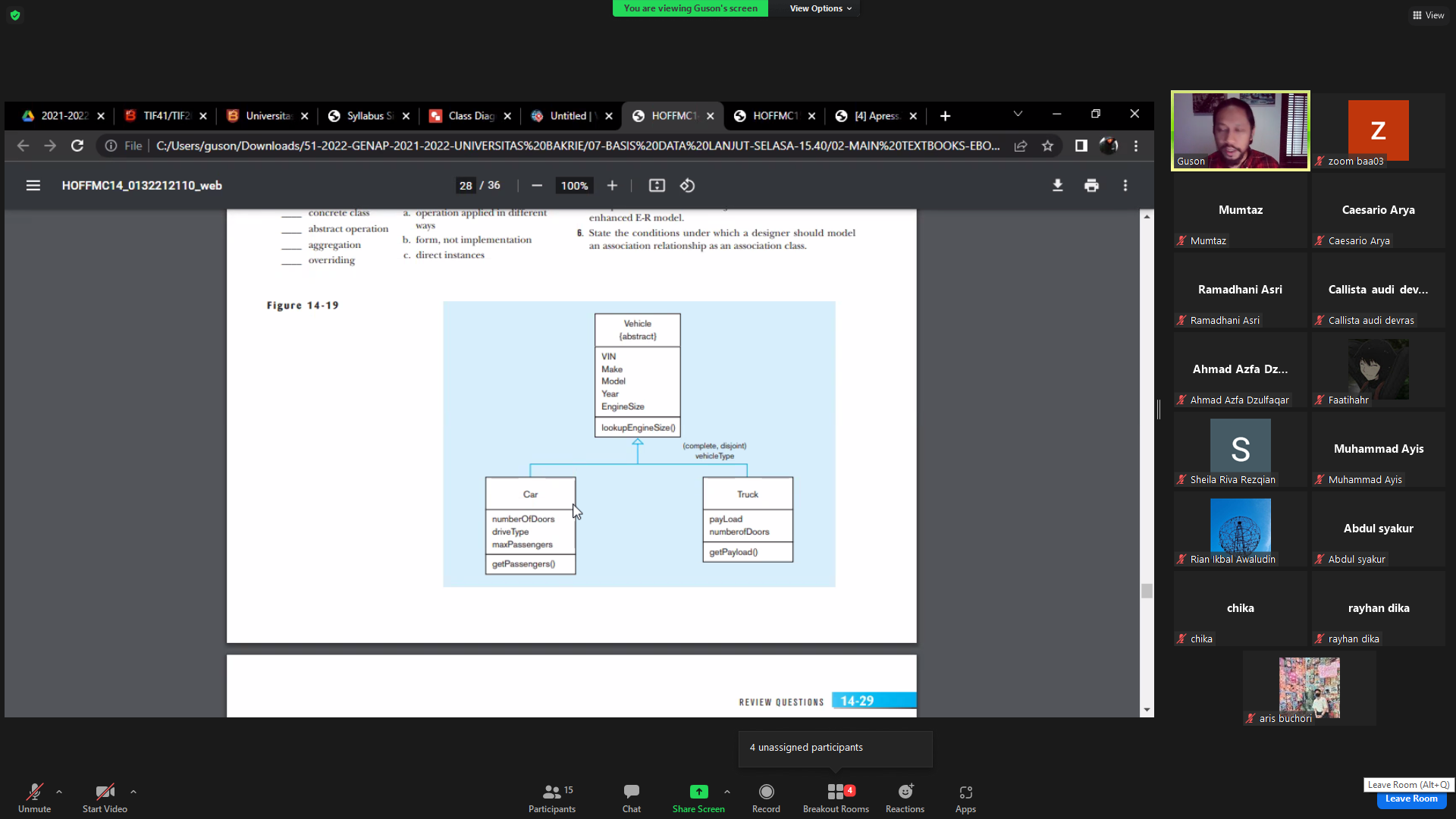This screenshot has height=819, width=1456.
Task: Click the file URL address bar
Action: (x=577, y=146)
